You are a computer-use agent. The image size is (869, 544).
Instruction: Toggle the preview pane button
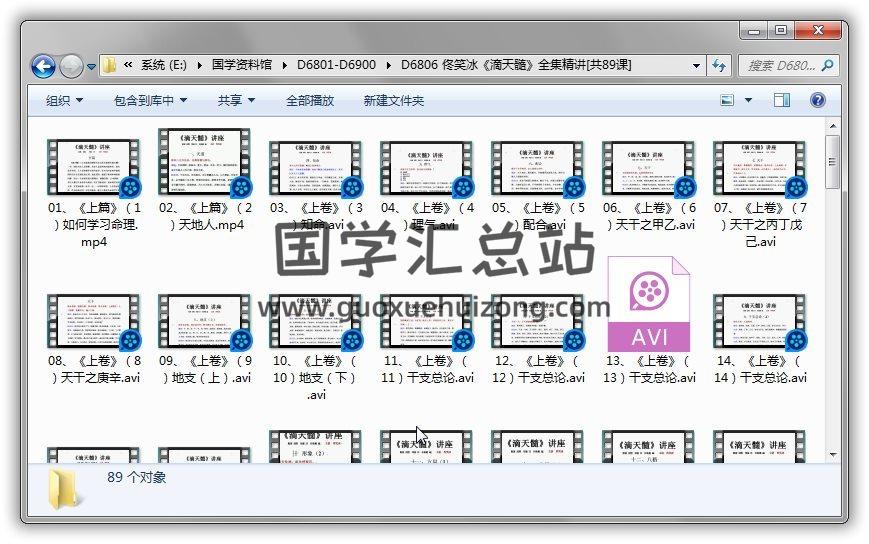[x=782, y=100]
